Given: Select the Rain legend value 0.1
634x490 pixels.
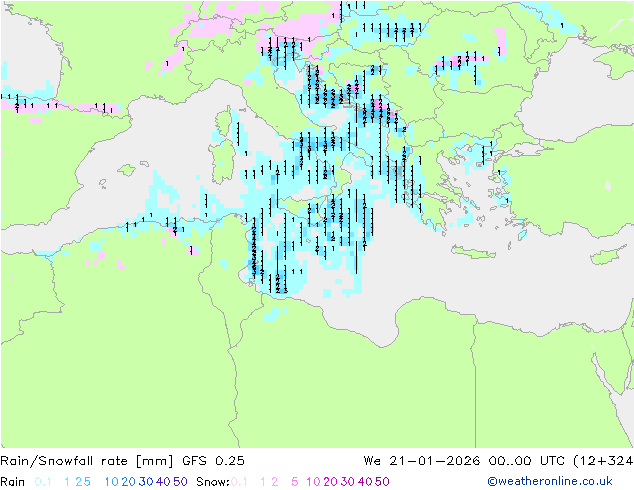Looking at the screenshot, I should (x=43, y=482).
